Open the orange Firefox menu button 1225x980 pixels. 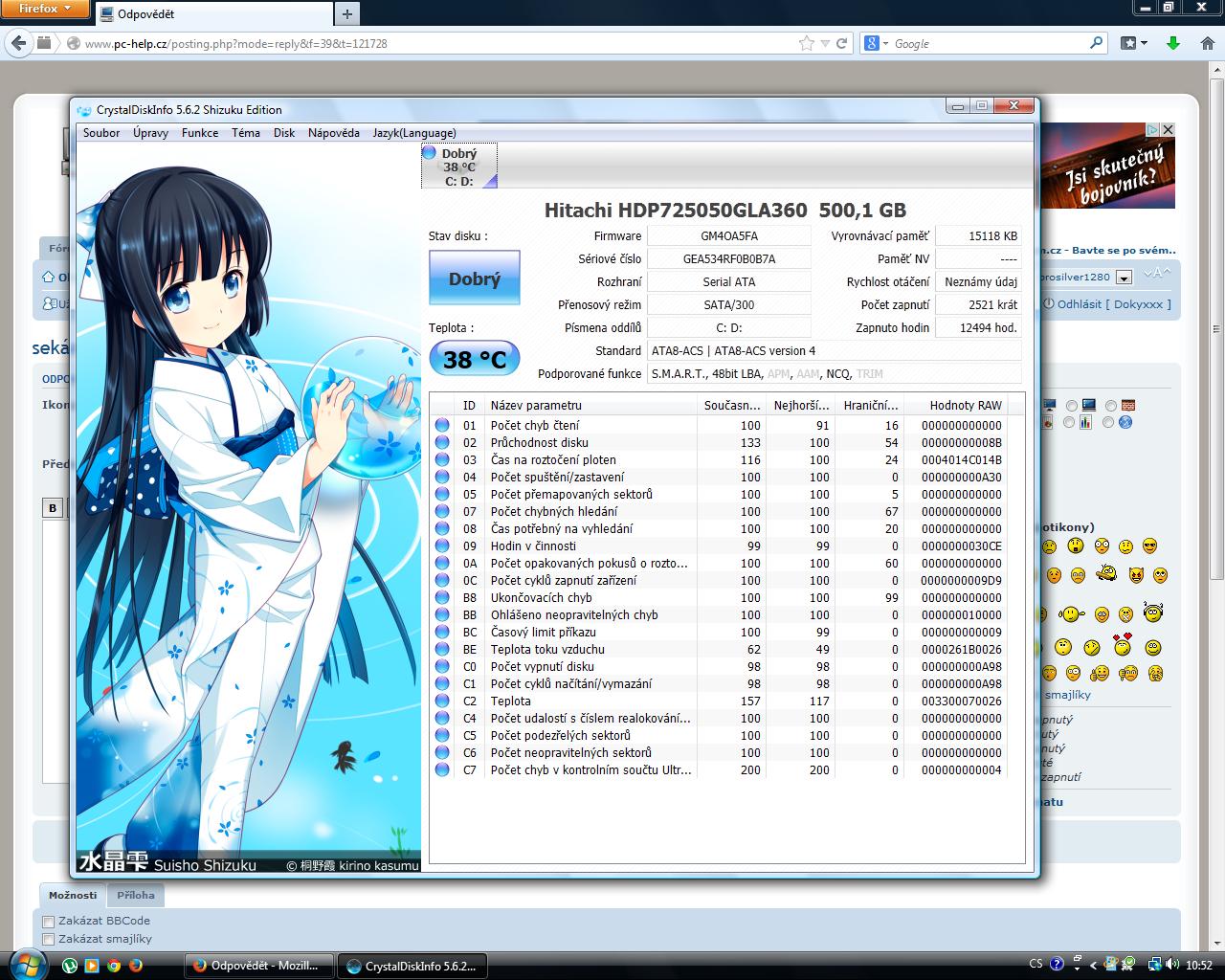(45, 9)
